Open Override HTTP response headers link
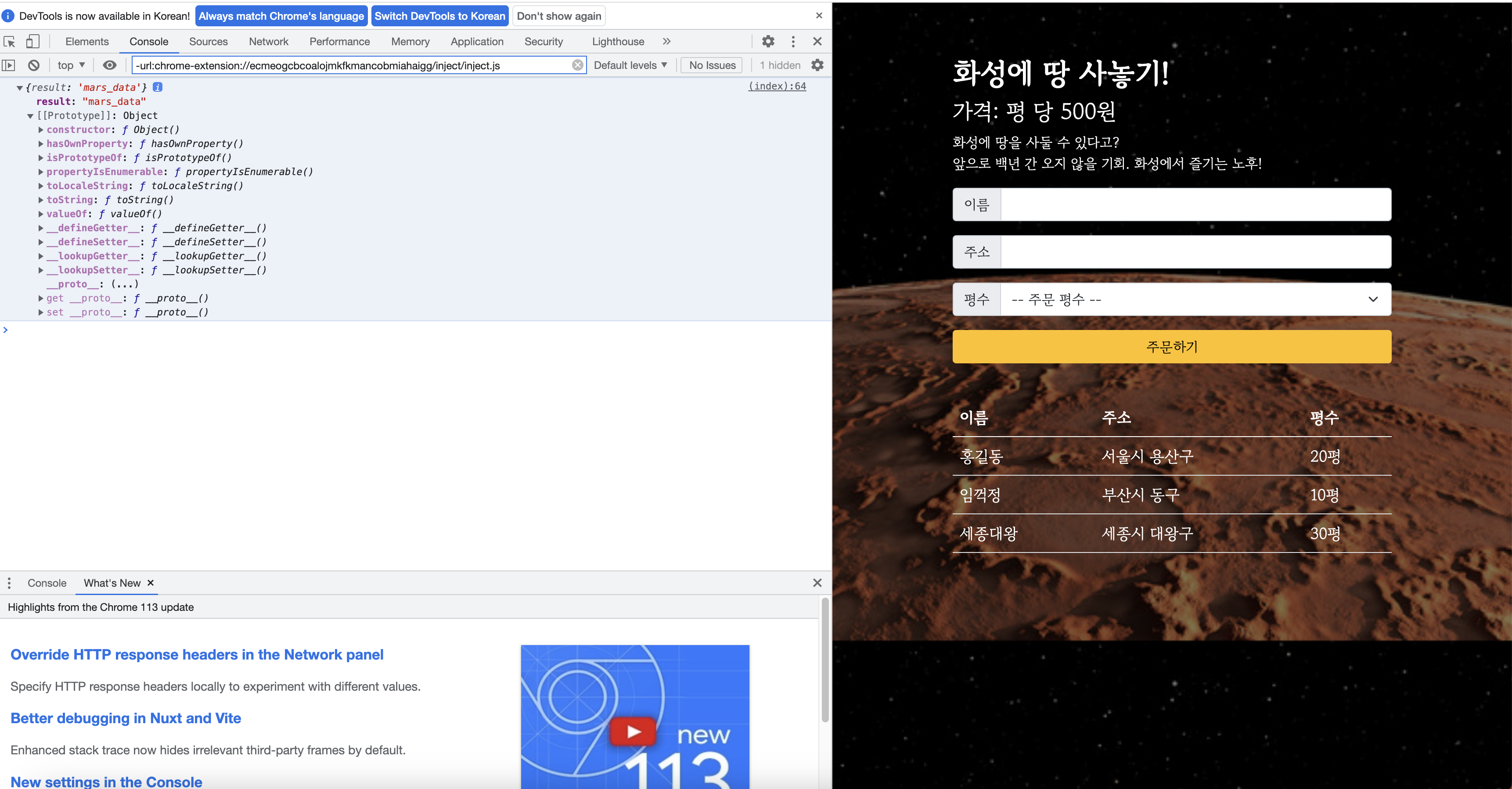This screenshot has height=789, width=1512. tap(197, 655)
